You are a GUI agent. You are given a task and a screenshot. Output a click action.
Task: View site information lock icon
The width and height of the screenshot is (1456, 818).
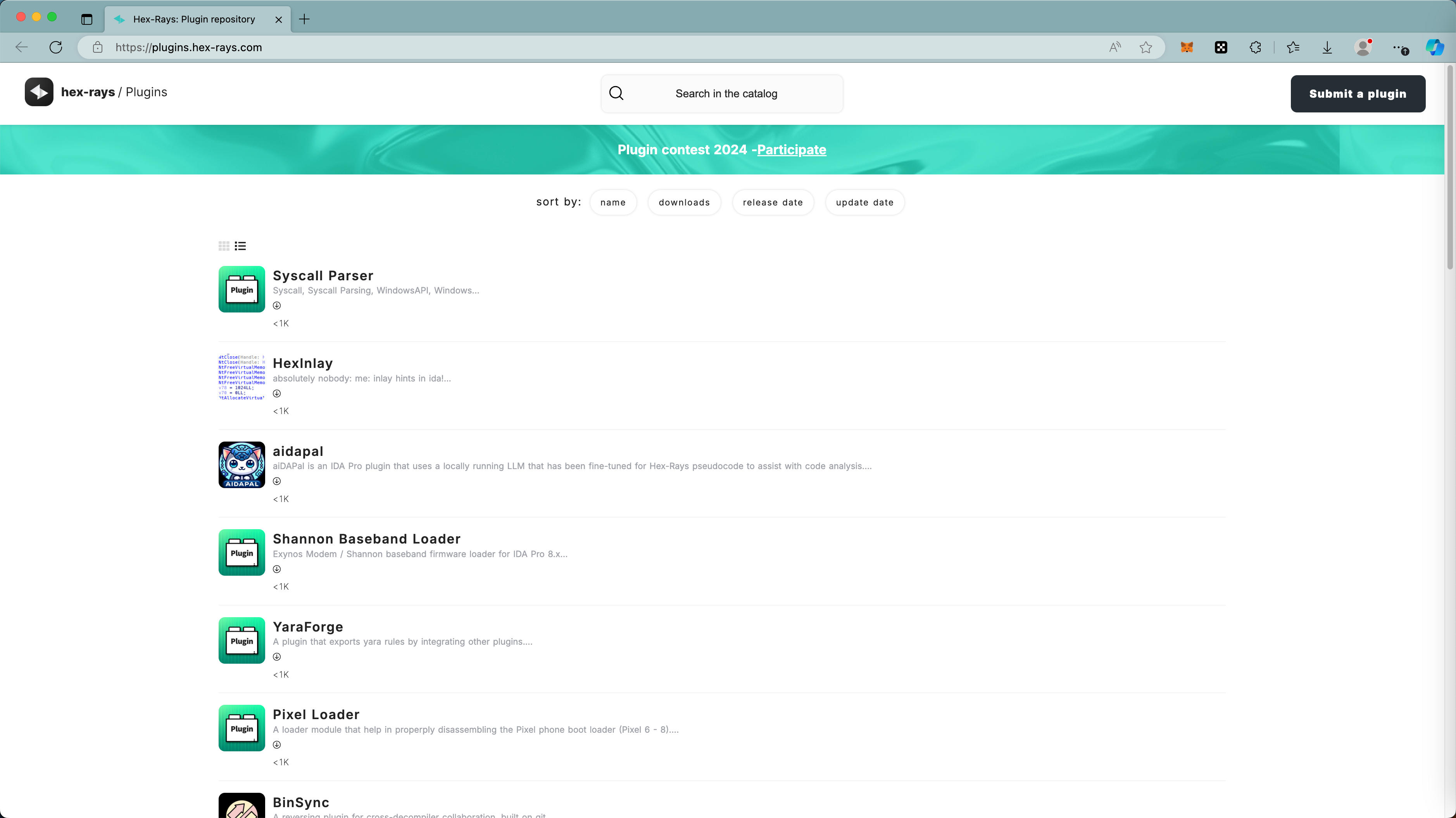98,47
